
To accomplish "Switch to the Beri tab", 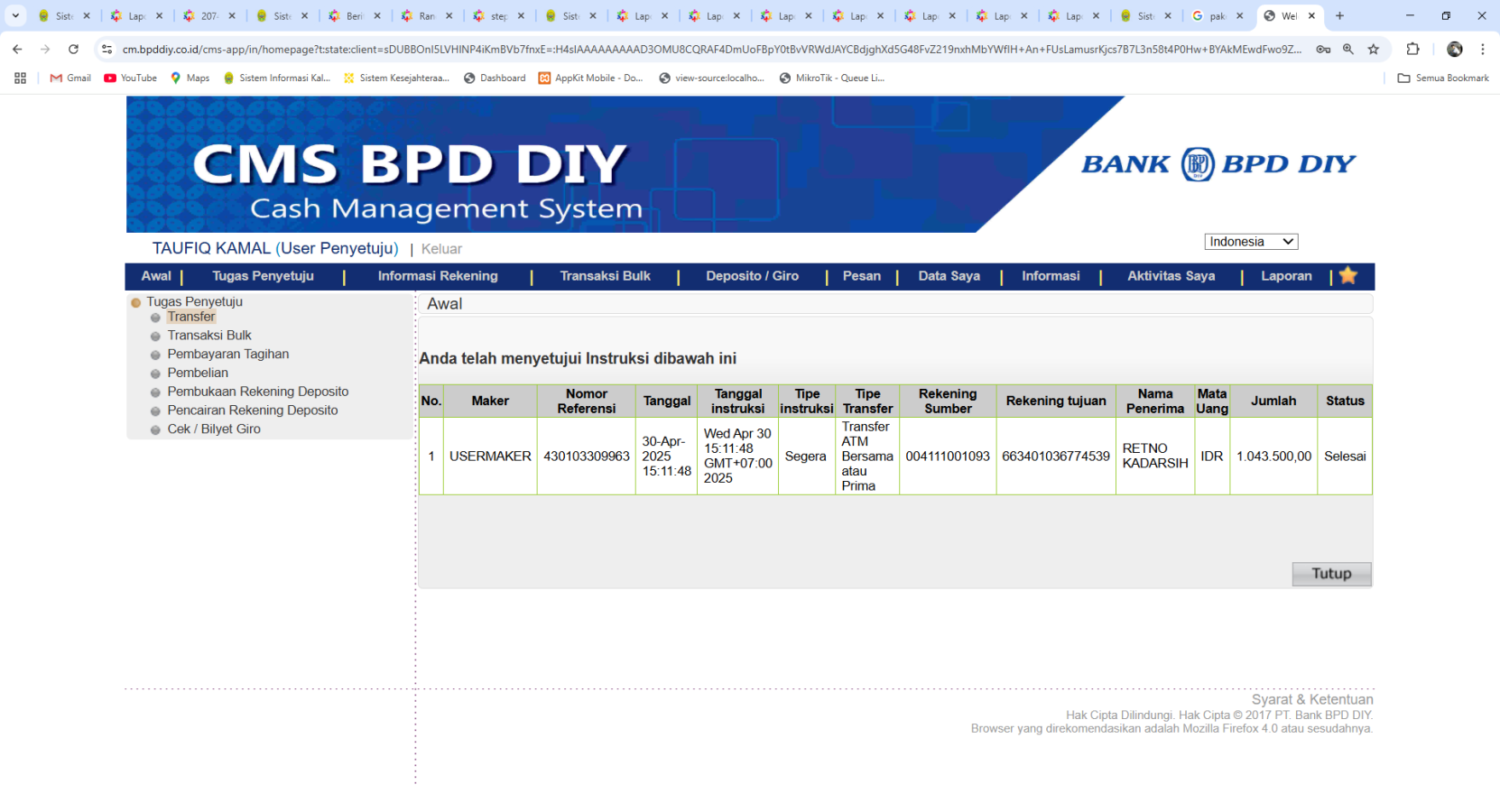I will (x=354, y=15).
